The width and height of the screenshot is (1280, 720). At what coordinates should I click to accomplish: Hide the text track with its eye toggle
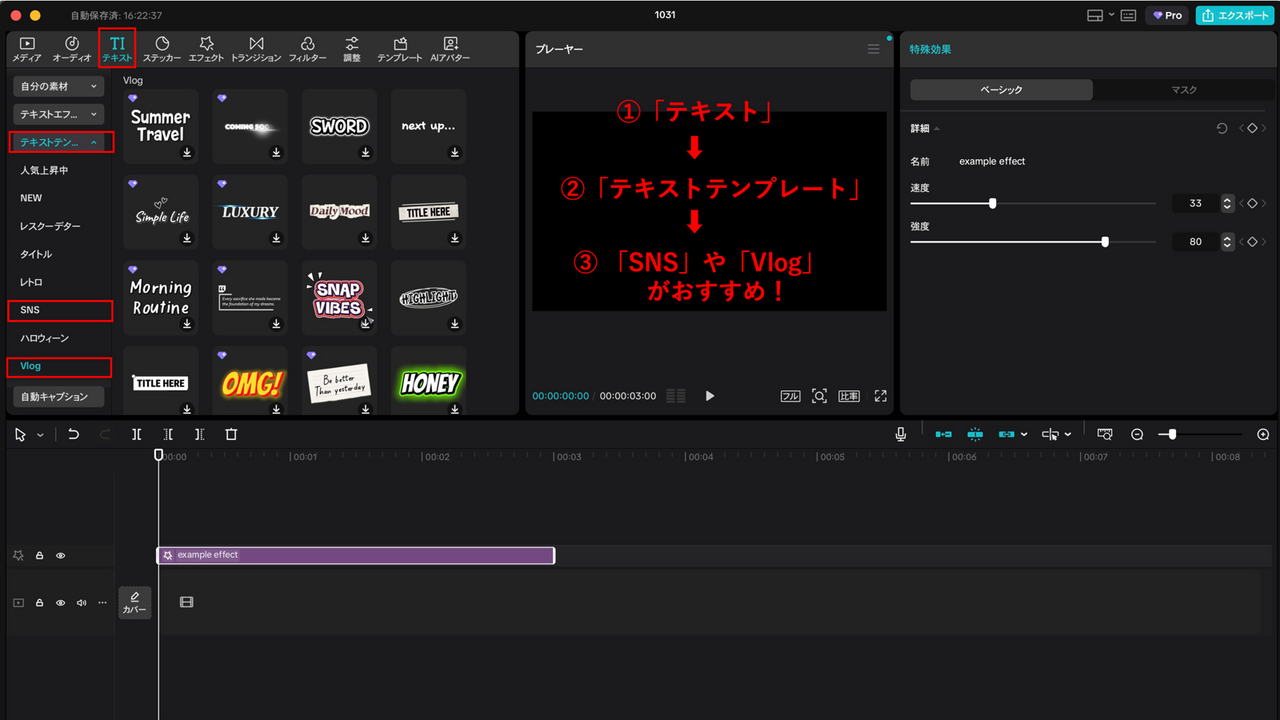coord(60,555)
